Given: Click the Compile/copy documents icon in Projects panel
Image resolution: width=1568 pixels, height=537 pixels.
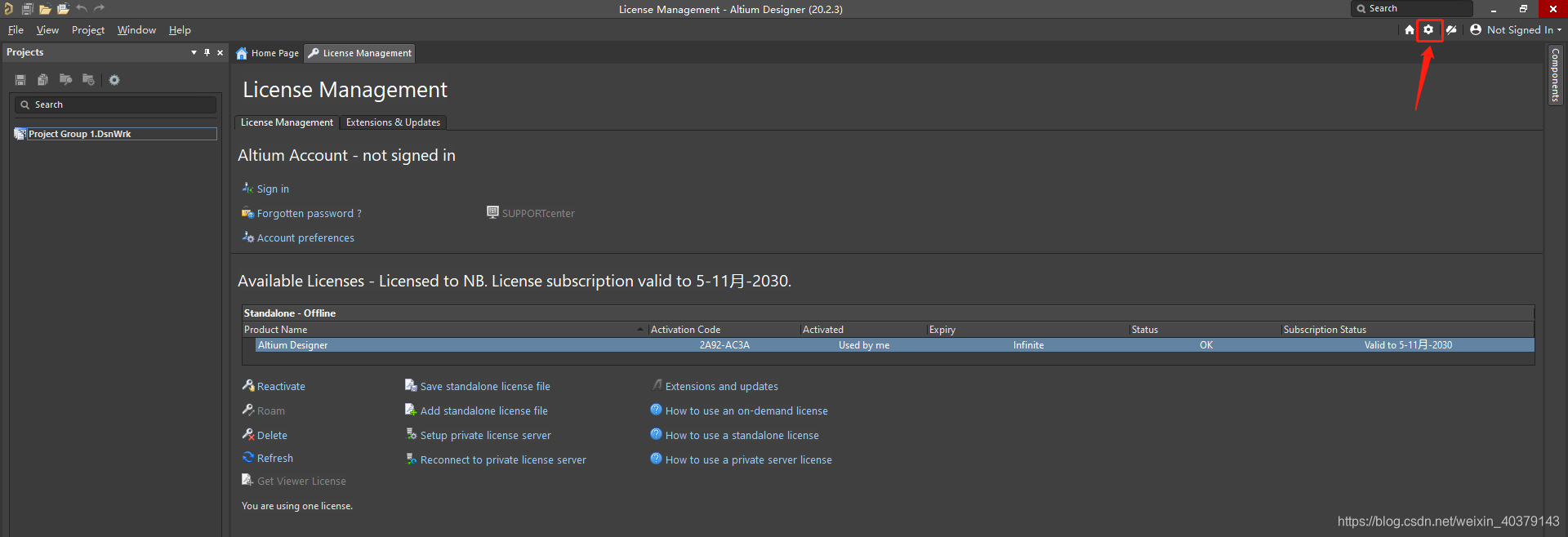Looking at the screenshot, I should click(42, 80).
